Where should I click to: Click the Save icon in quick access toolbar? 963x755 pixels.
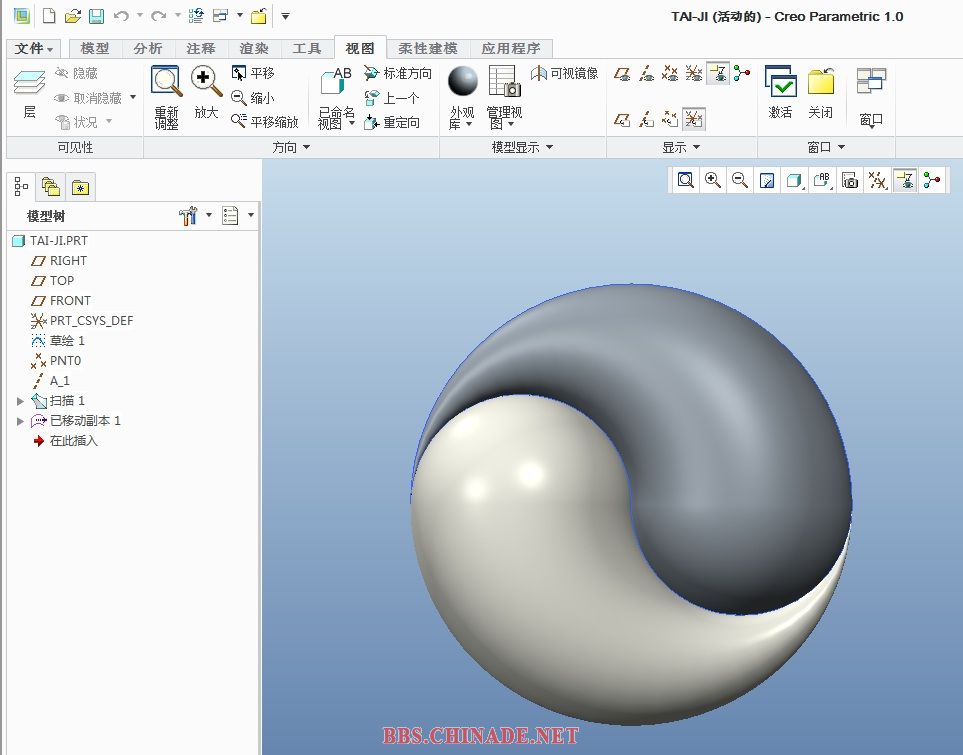coord(96,16)
